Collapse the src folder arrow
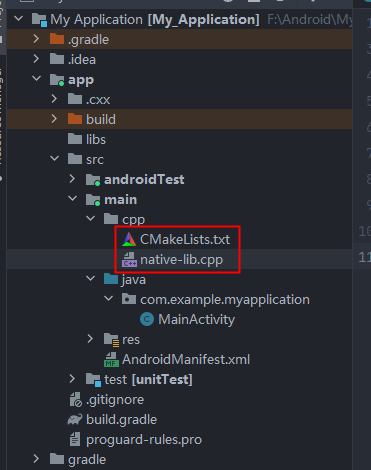 [55, 159]
